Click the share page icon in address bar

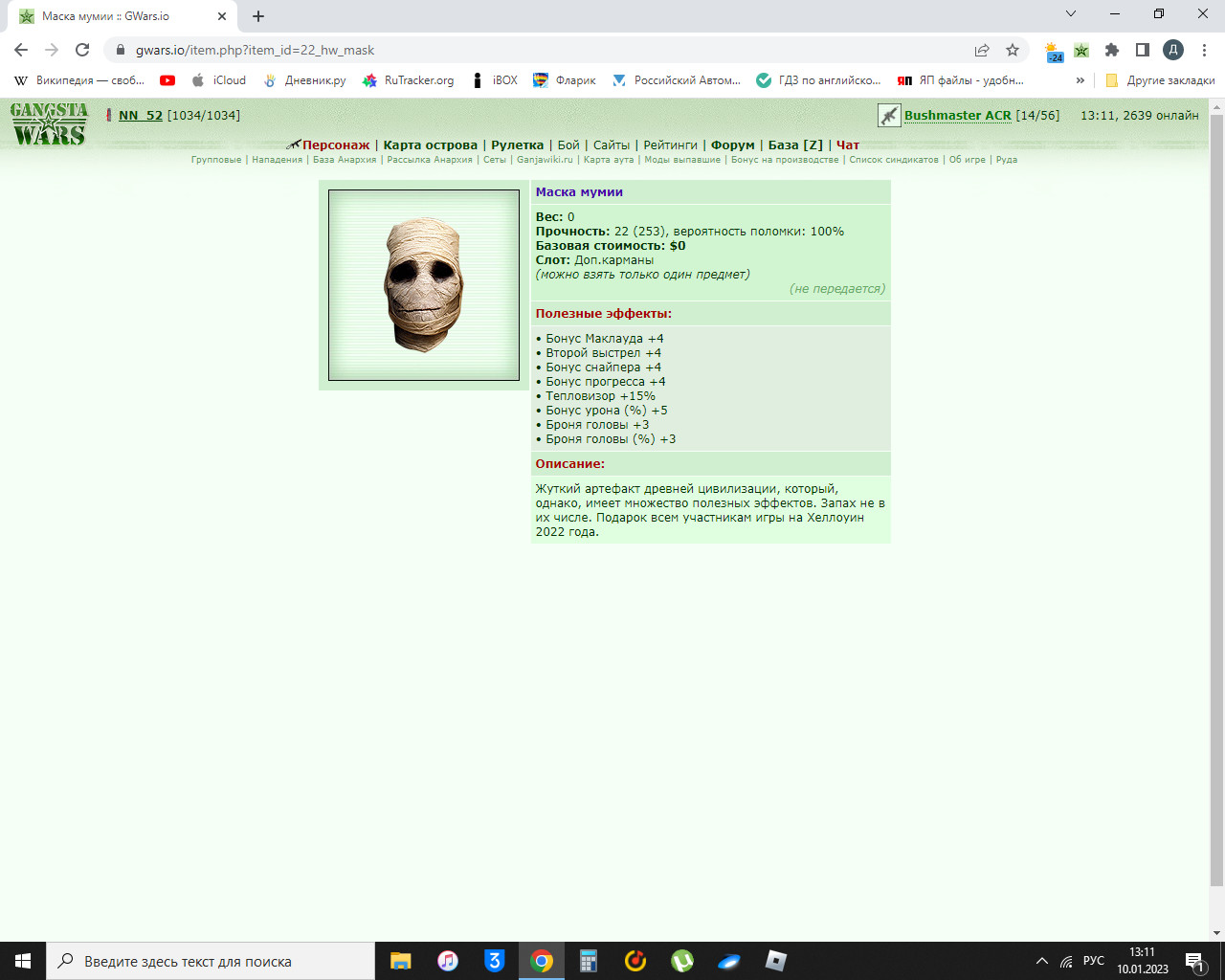[982, 50]
